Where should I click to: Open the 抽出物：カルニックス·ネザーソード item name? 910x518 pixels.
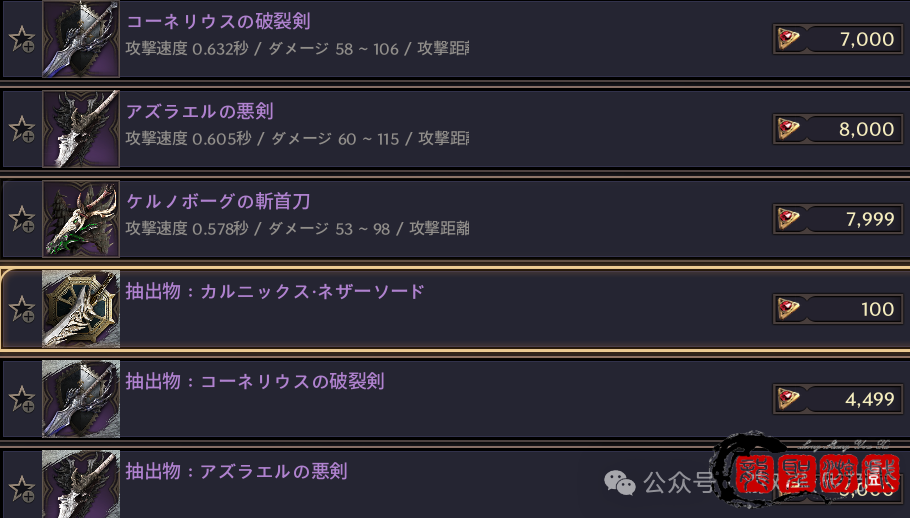coord(275,292)
